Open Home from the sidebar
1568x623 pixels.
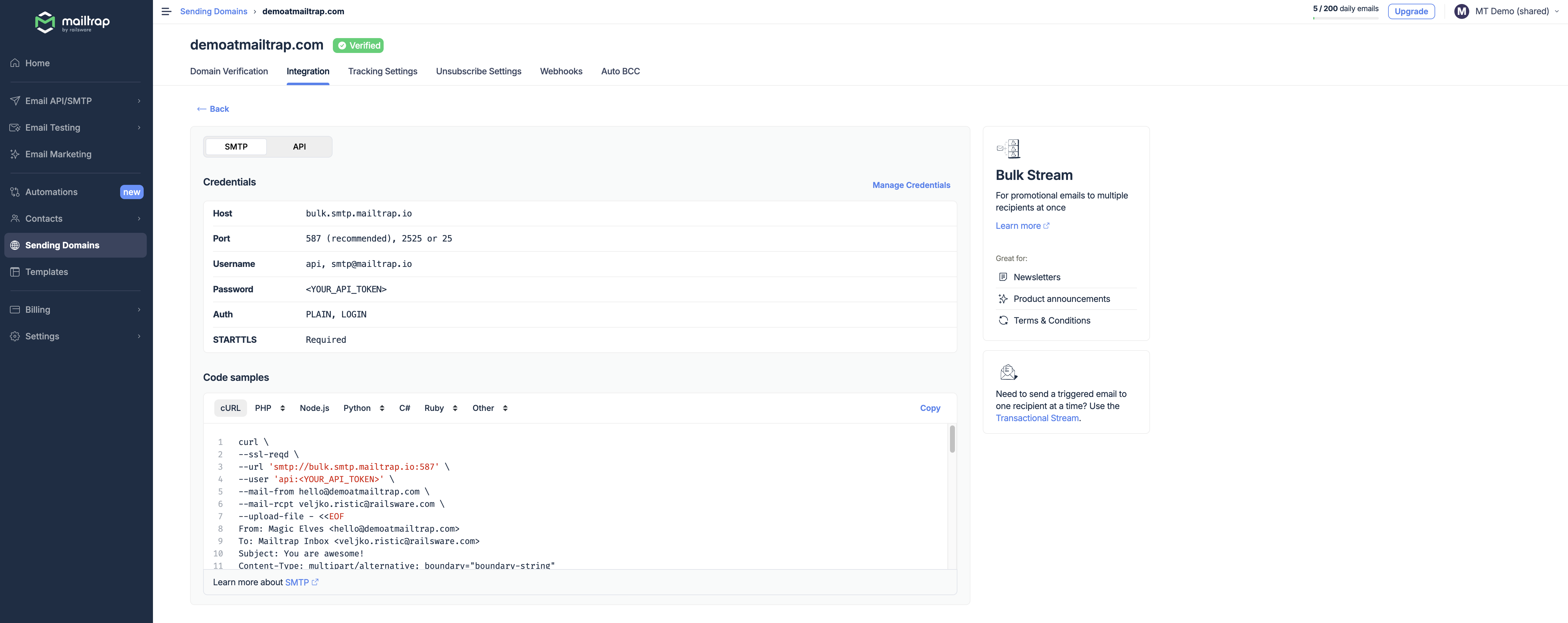[x=38, y=63]
